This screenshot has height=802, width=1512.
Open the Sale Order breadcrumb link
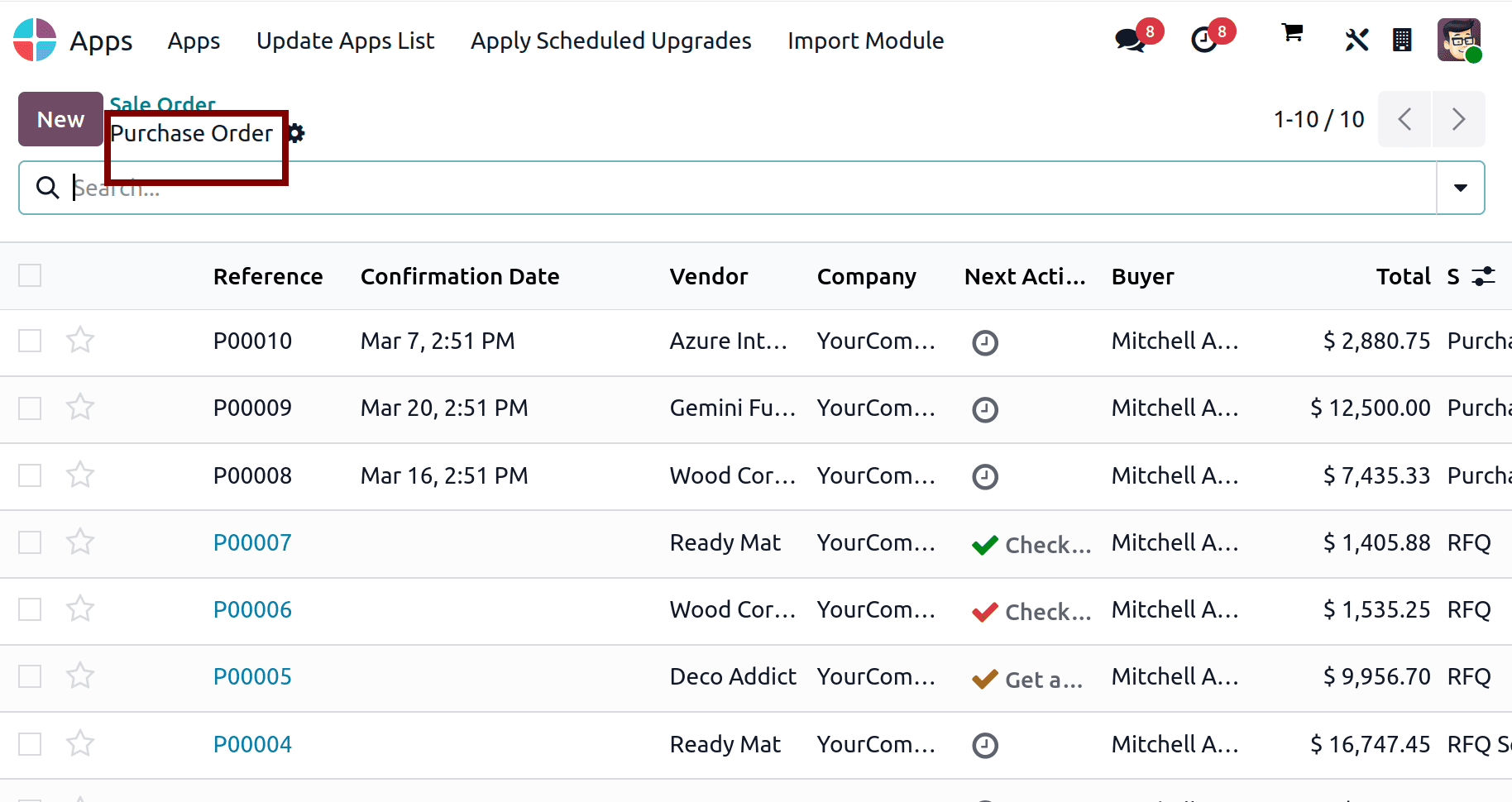point(162,104)
